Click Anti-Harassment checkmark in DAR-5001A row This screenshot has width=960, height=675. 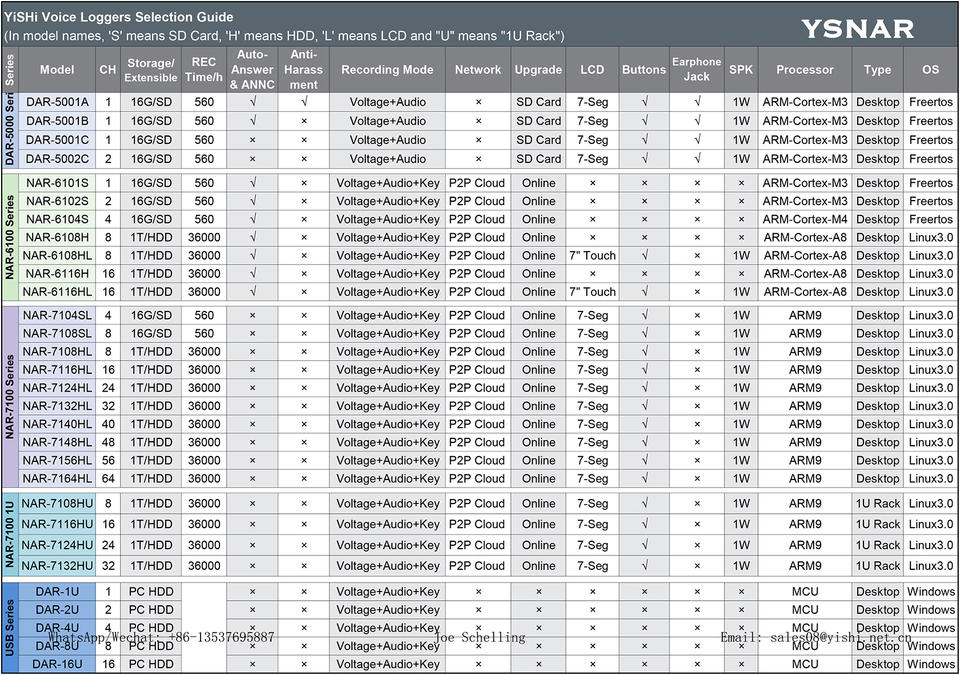(304, 102)
